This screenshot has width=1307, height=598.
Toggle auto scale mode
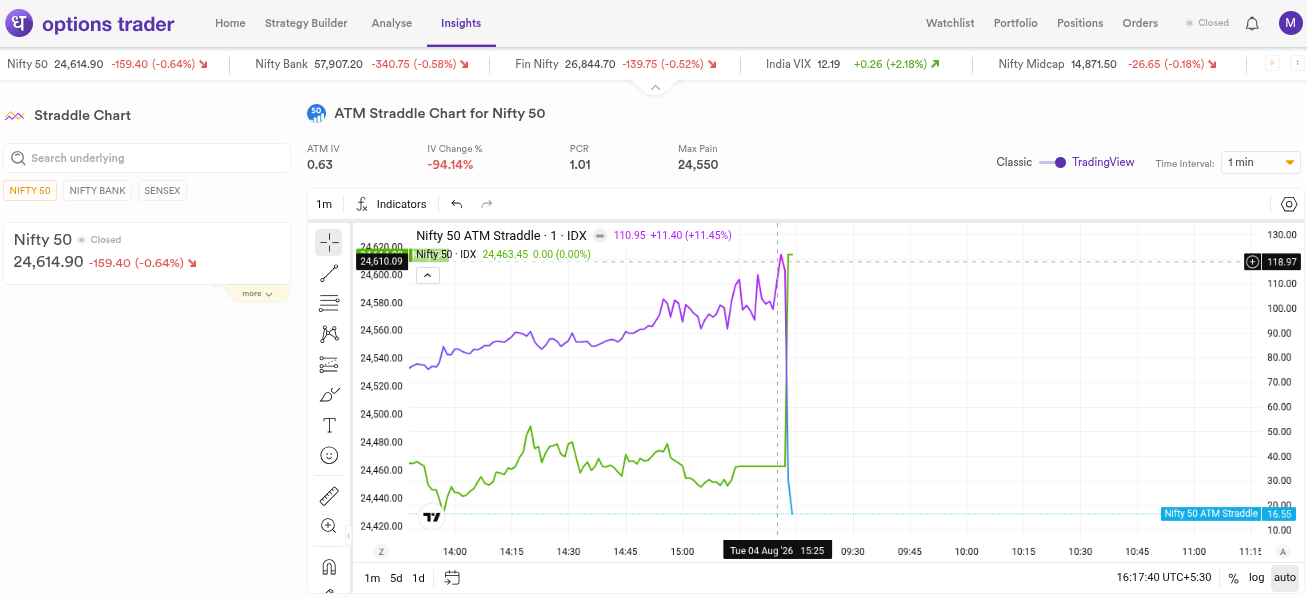(1285, 577)
